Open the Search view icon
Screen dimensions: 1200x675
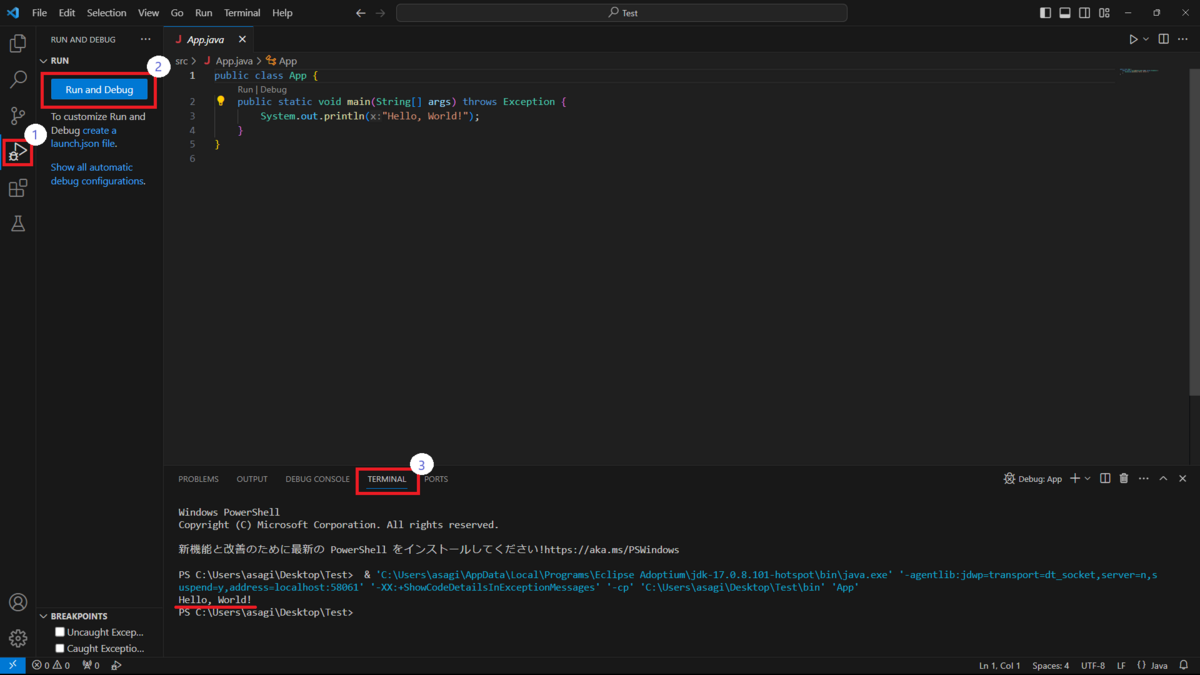click(17, 79)
